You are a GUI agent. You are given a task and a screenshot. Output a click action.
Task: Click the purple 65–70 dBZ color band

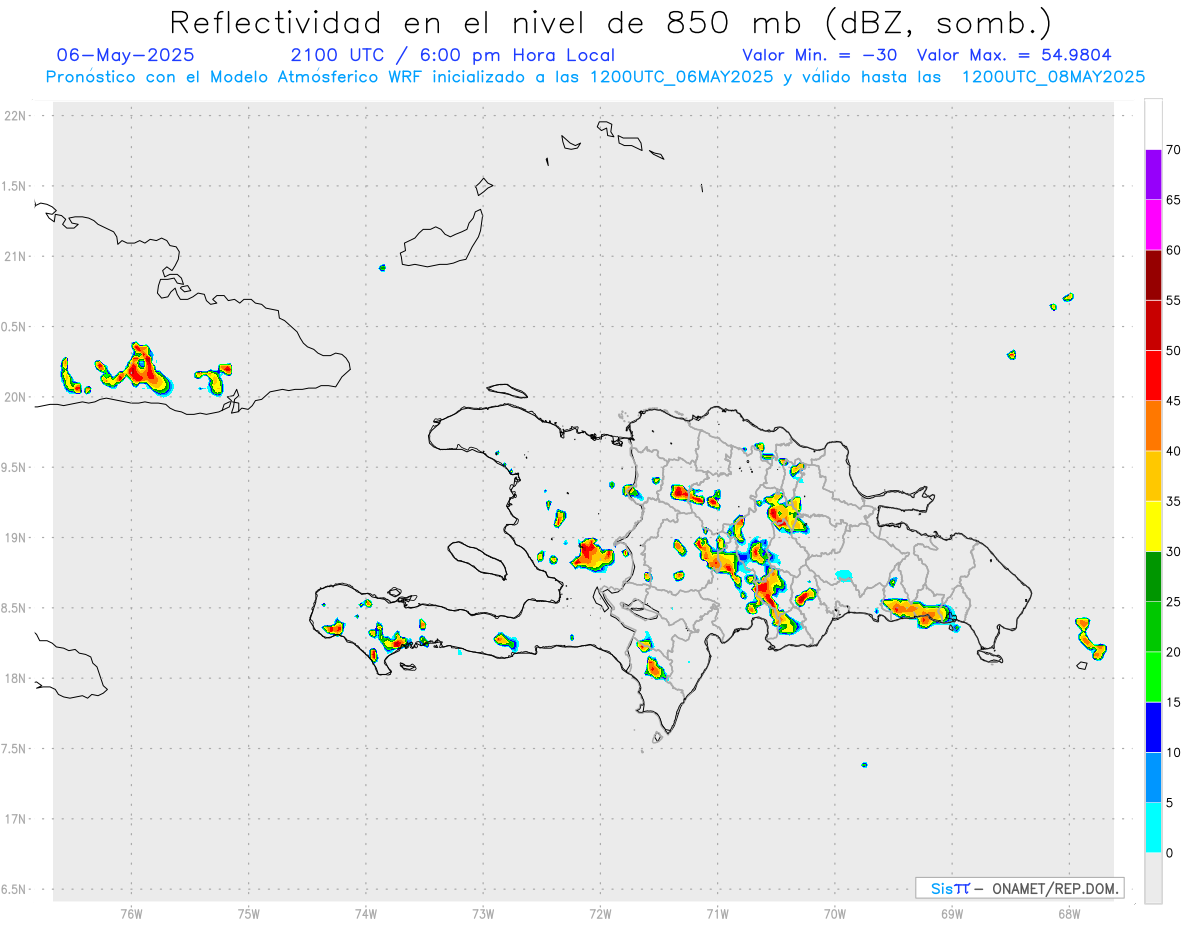click(1153, 175)
